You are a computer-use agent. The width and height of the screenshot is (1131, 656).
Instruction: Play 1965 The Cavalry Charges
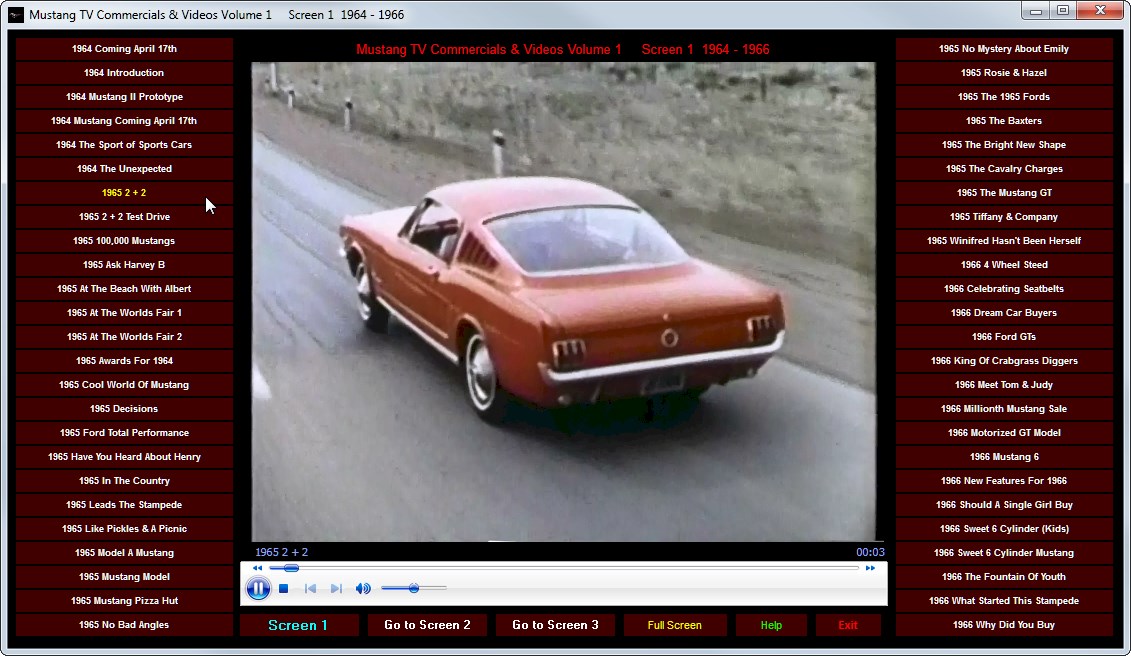pyautogui.click(x=1004, y=168)
